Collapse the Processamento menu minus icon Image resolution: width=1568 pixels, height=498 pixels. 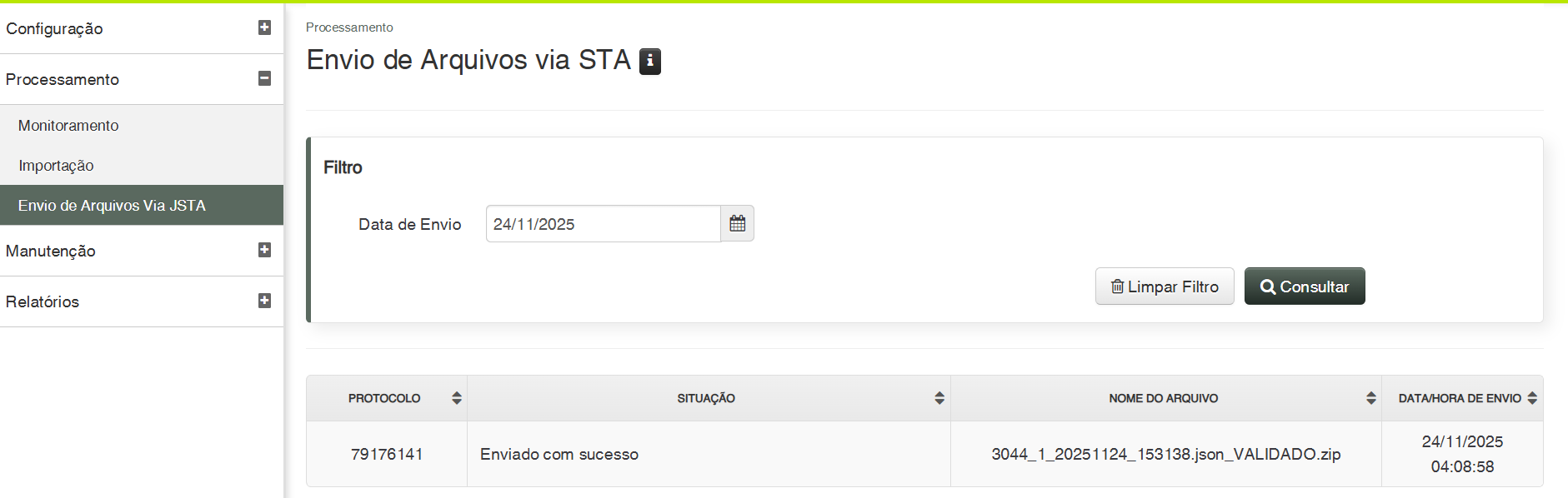click(x=264, y=78)
